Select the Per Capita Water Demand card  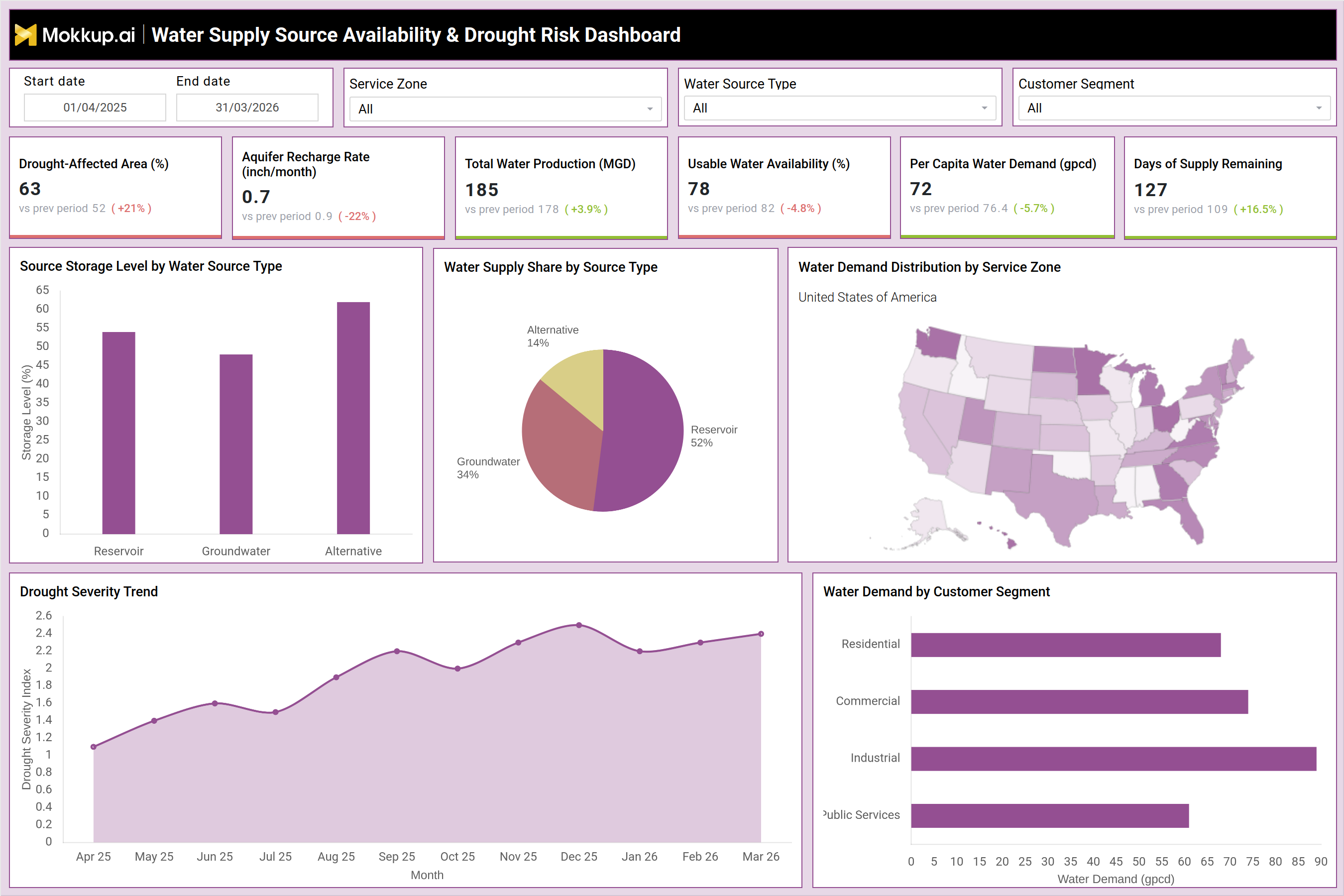pos(1007,188)
